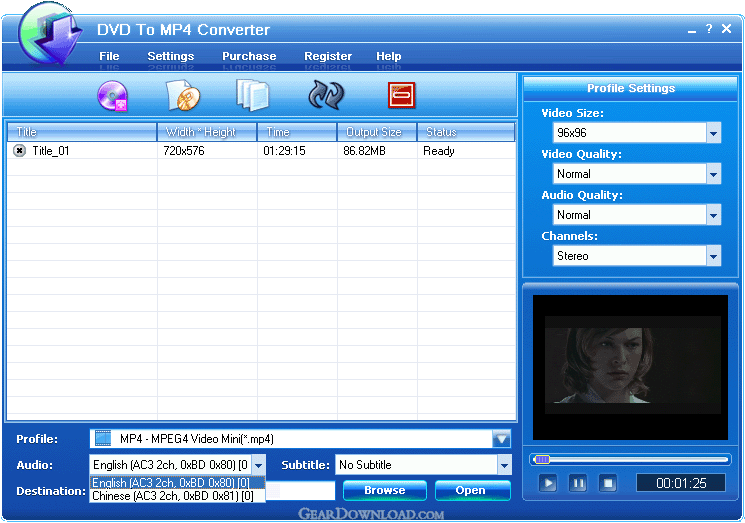Image resolution: width=745 pixels, height=523 pixels.
Task: Click the open IFO file icon
Action: tap(183, 95)
